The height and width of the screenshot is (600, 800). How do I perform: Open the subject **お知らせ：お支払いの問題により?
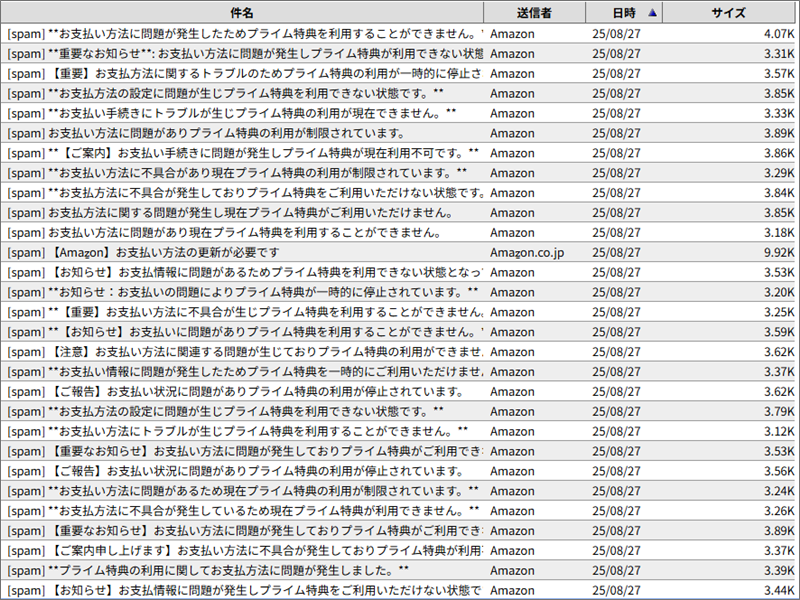(243, 292)
